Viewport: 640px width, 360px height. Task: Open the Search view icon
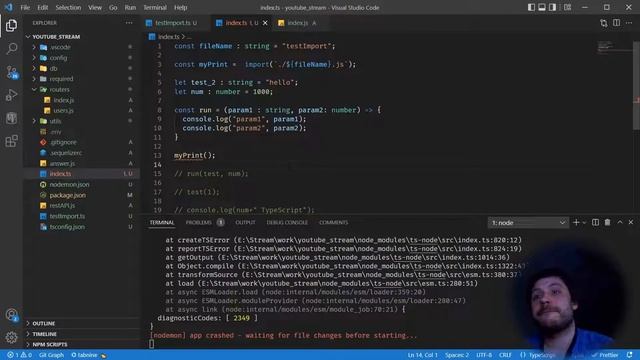[x=11, y=49]
